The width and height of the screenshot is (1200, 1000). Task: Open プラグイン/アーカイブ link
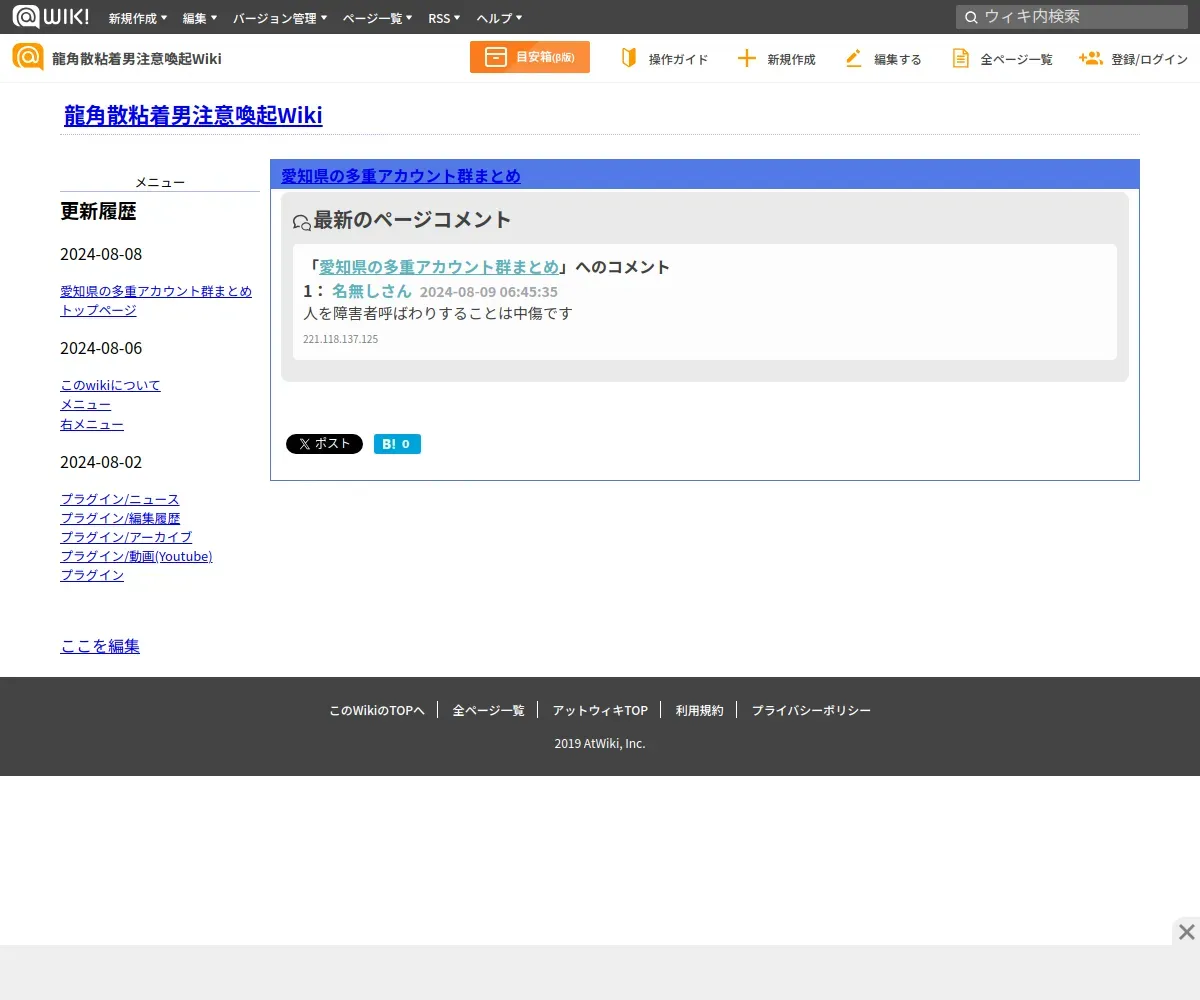[126, 537]
